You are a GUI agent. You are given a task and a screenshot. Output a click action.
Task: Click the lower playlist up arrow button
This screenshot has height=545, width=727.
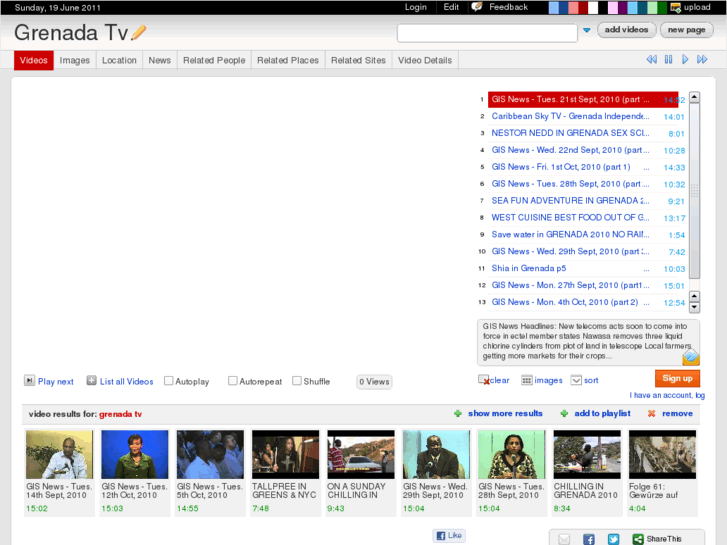point(694,296)
